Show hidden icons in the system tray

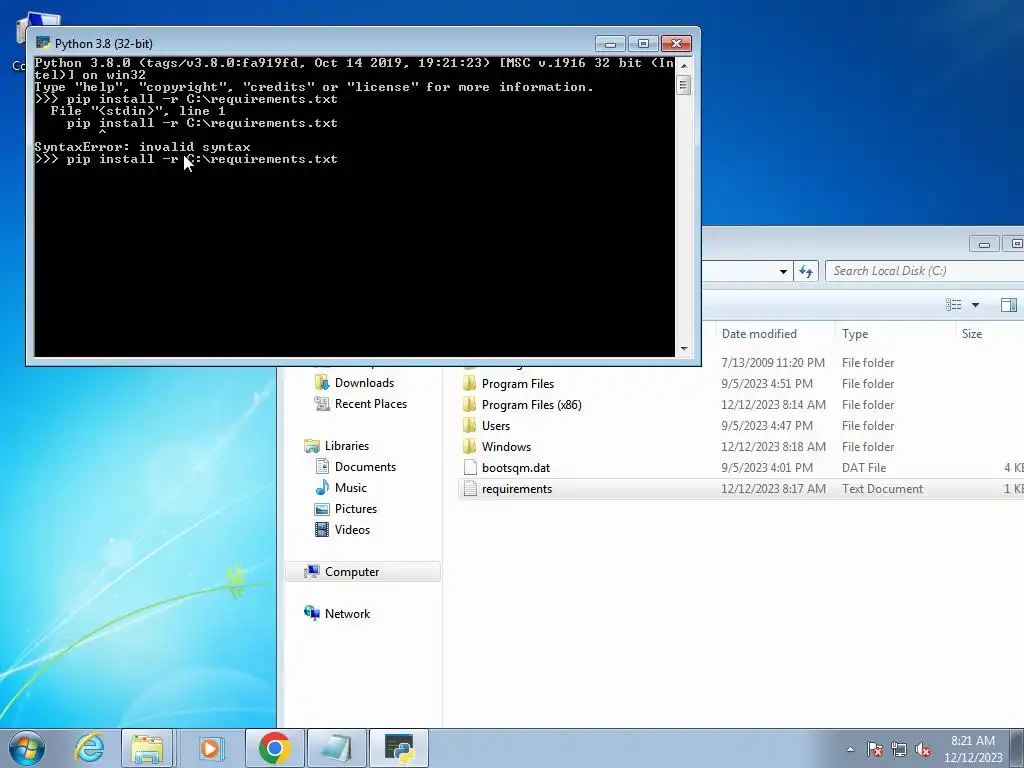[x=850, y=749]
